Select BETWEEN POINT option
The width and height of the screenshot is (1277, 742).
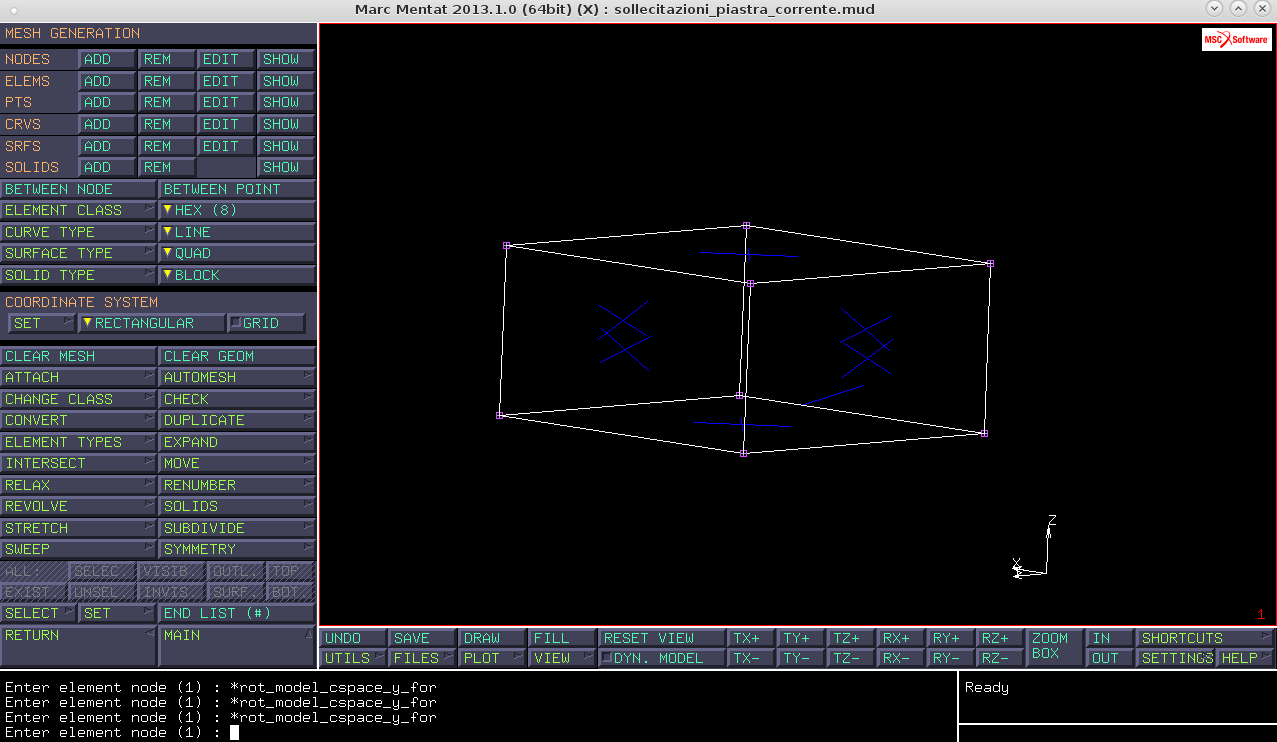(237, 189)
